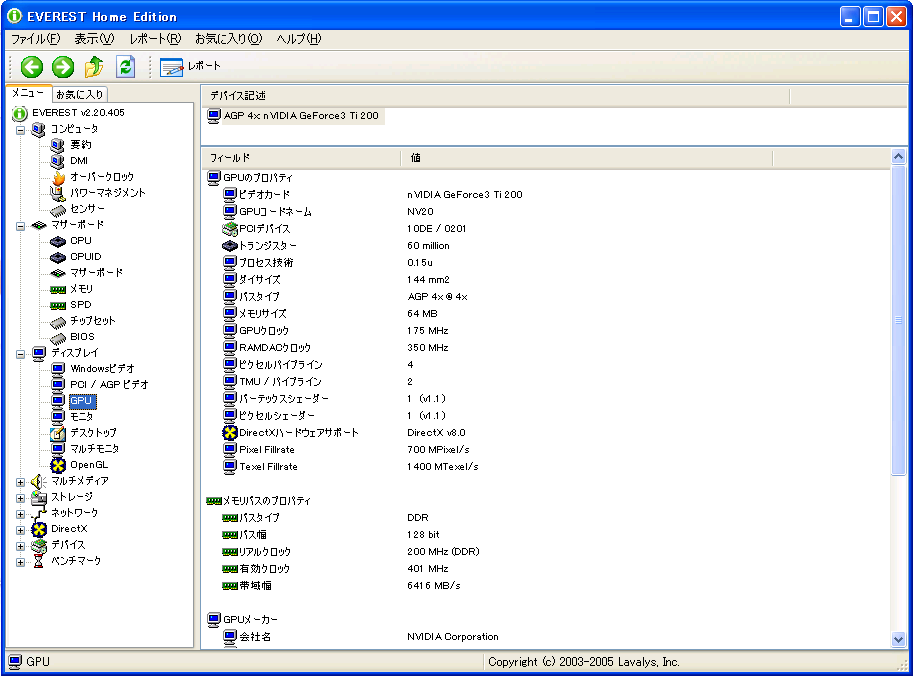Select the SPD memory icon in the tree
The image size is (913, 676).
coord(58,305)
